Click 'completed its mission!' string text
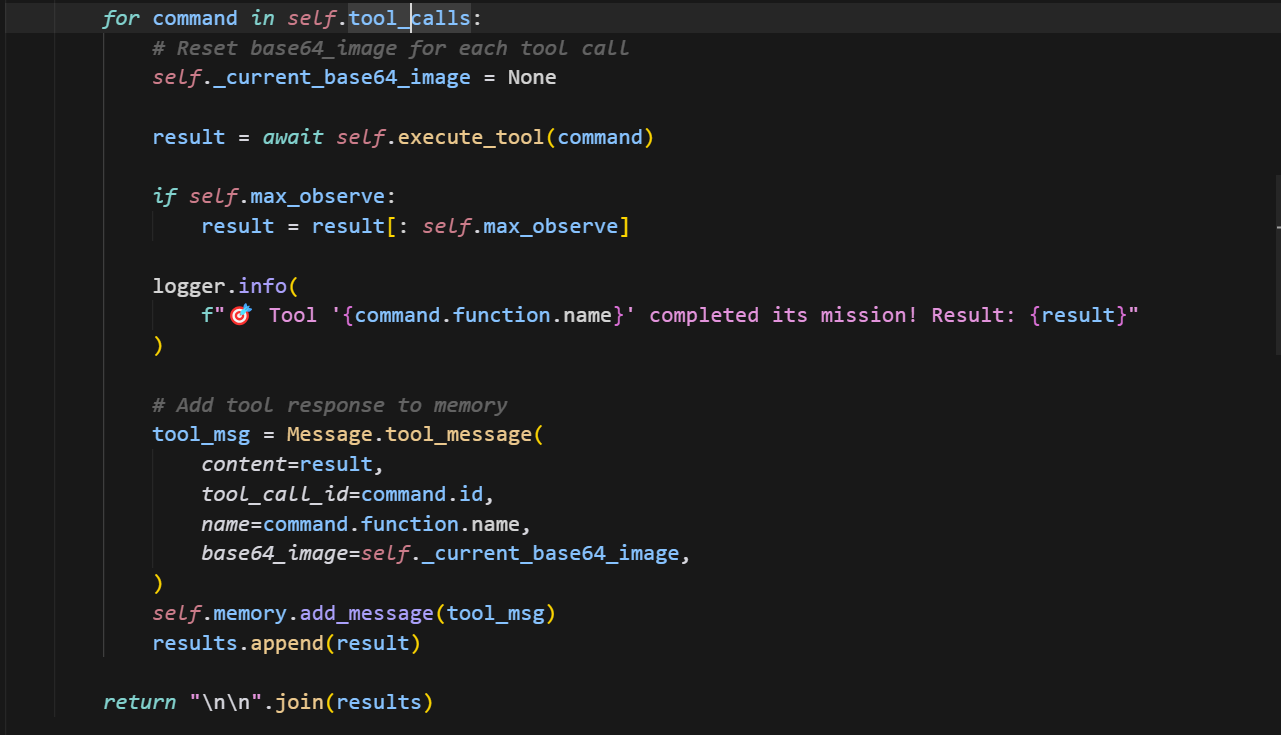Screen dimensions: 1281x735 tap(783, 315)
